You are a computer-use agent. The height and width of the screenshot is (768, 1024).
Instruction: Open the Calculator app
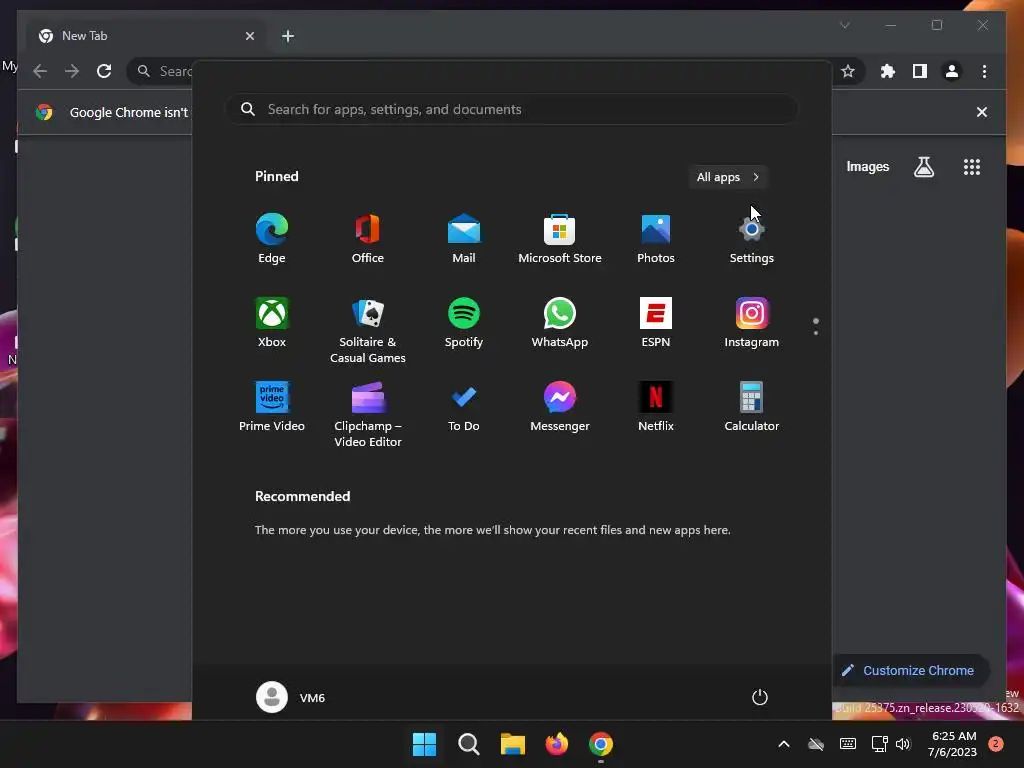click(752, 407)
